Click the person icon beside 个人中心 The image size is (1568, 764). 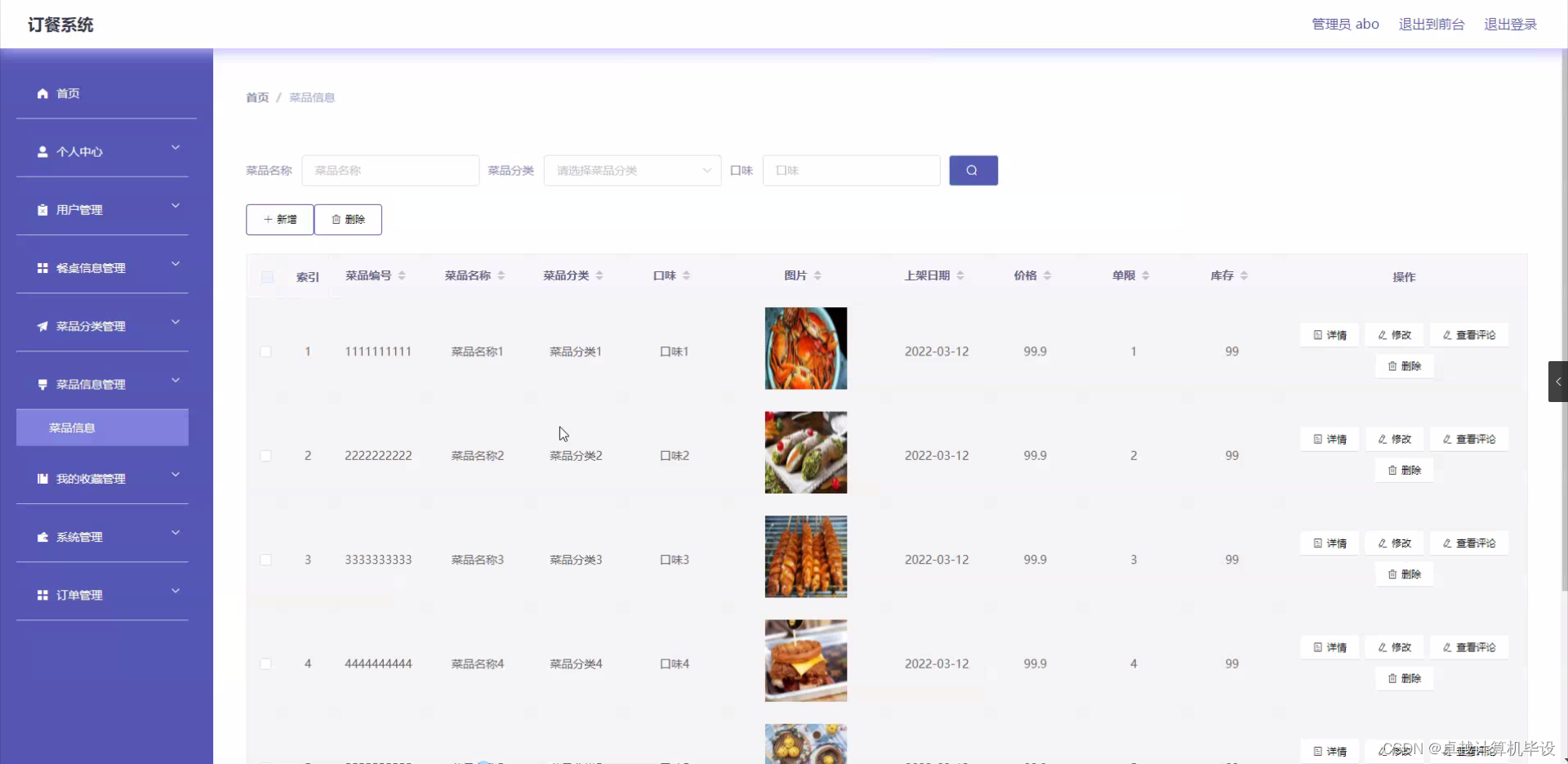pyautogui.click(x=42, y=151)
